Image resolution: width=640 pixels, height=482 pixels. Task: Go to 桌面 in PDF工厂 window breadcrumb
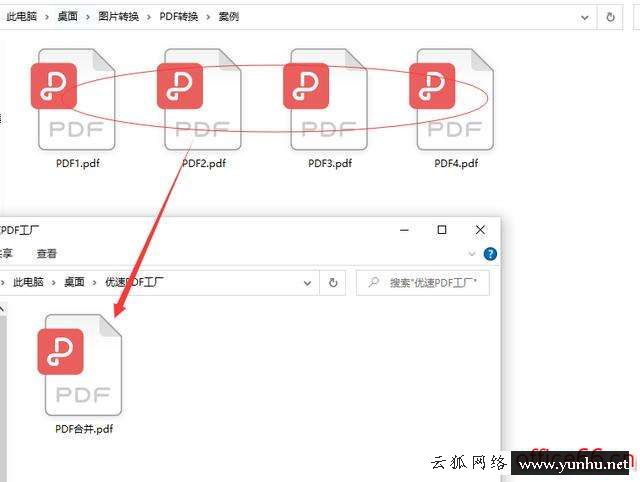pos(74,282)
